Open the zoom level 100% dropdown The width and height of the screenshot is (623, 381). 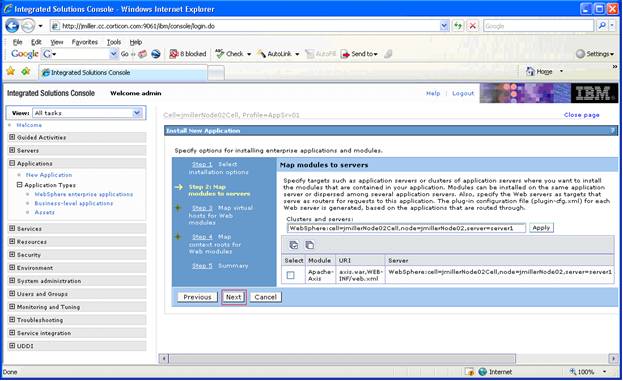pyautogui.click(x=605, y=372)
